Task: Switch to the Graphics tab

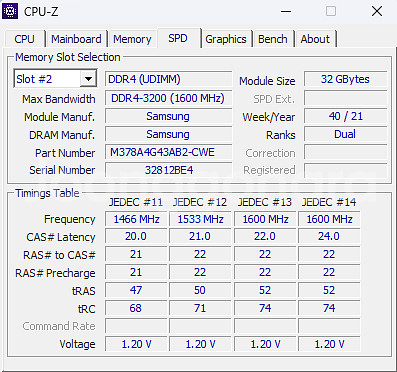Action: pos(226,39)
